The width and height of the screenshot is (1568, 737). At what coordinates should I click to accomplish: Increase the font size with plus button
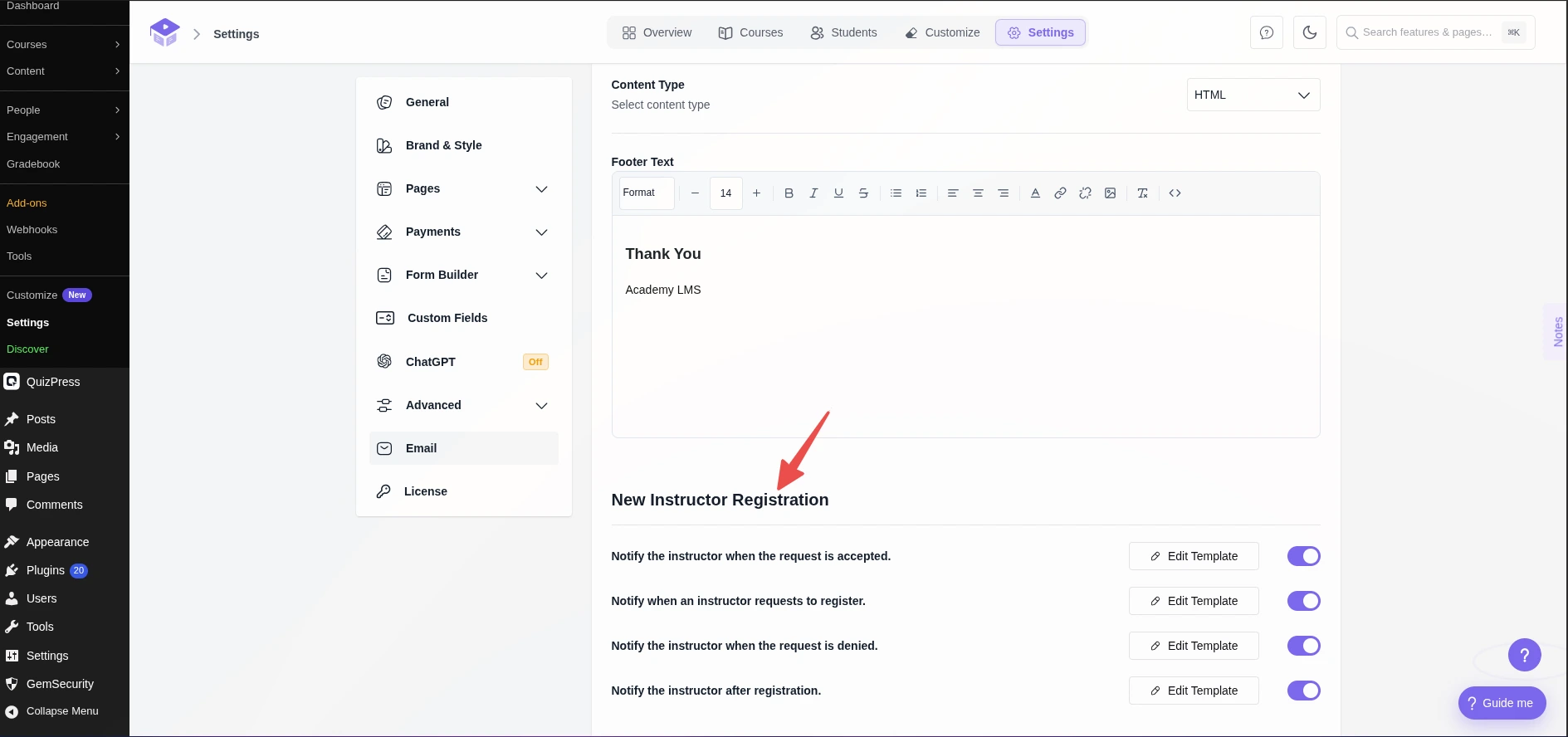coord(756,193)
